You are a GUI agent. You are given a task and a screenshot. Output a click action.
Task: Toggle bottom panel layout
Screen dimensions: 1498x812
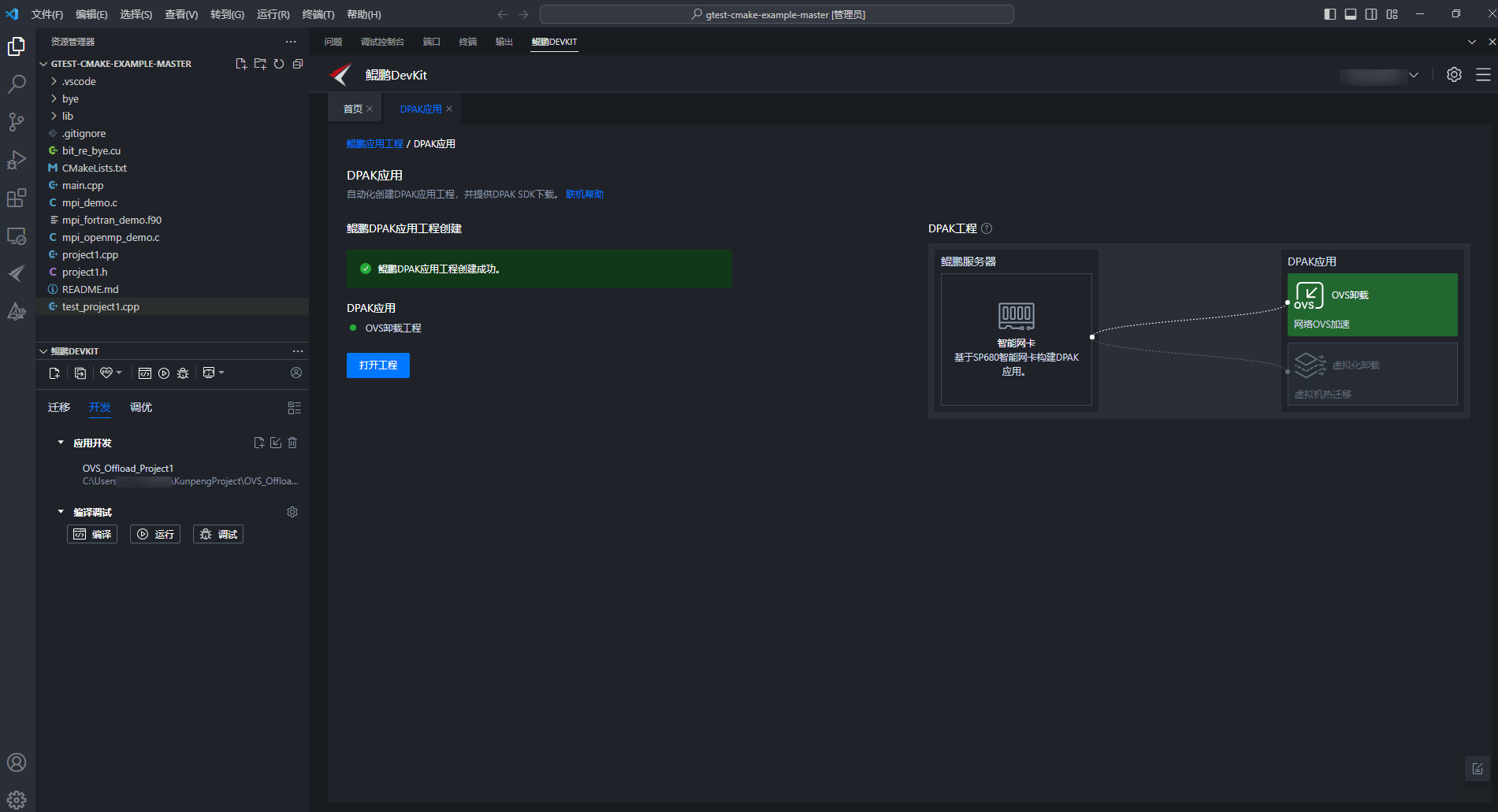(x=1351, y=14)
